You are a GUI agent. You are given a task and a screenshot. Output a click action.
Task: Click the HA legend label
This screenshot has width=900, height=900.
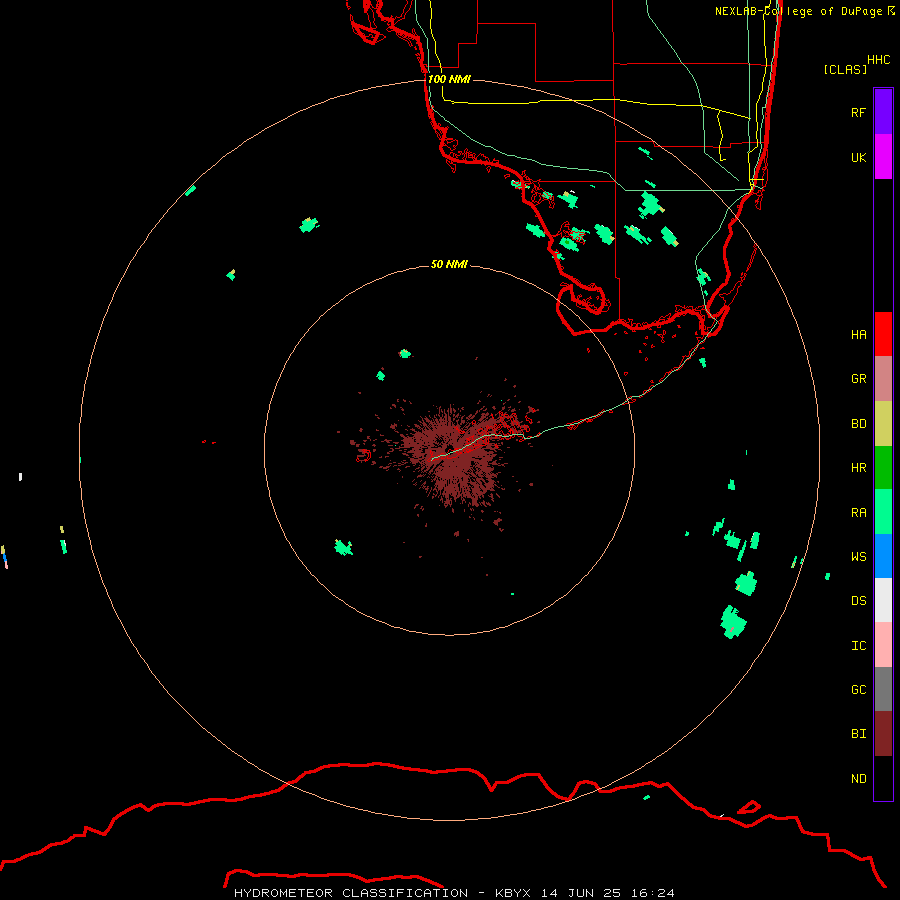pos(858,334)
